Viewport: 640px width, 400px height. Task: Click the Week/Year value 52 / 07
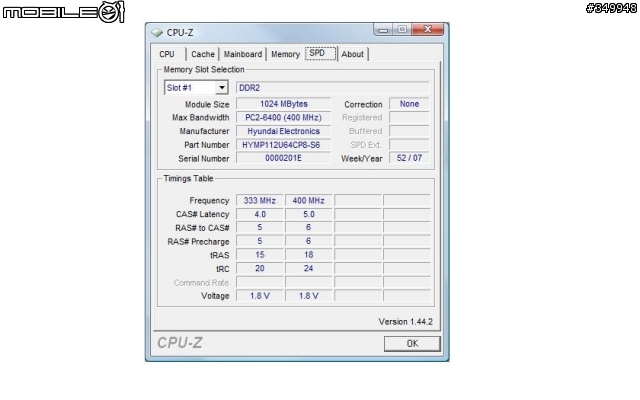click(409, 158)
